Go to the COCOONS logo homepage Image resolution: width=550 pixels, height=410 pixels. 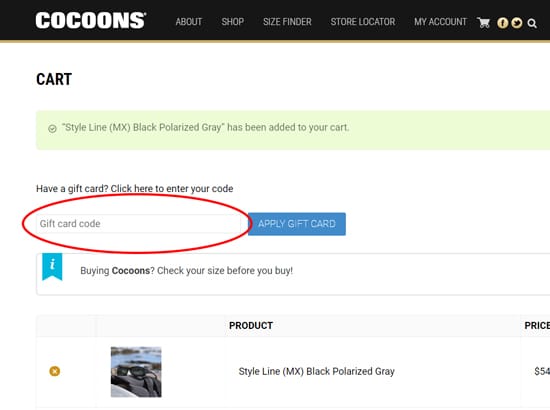[90, 20]
